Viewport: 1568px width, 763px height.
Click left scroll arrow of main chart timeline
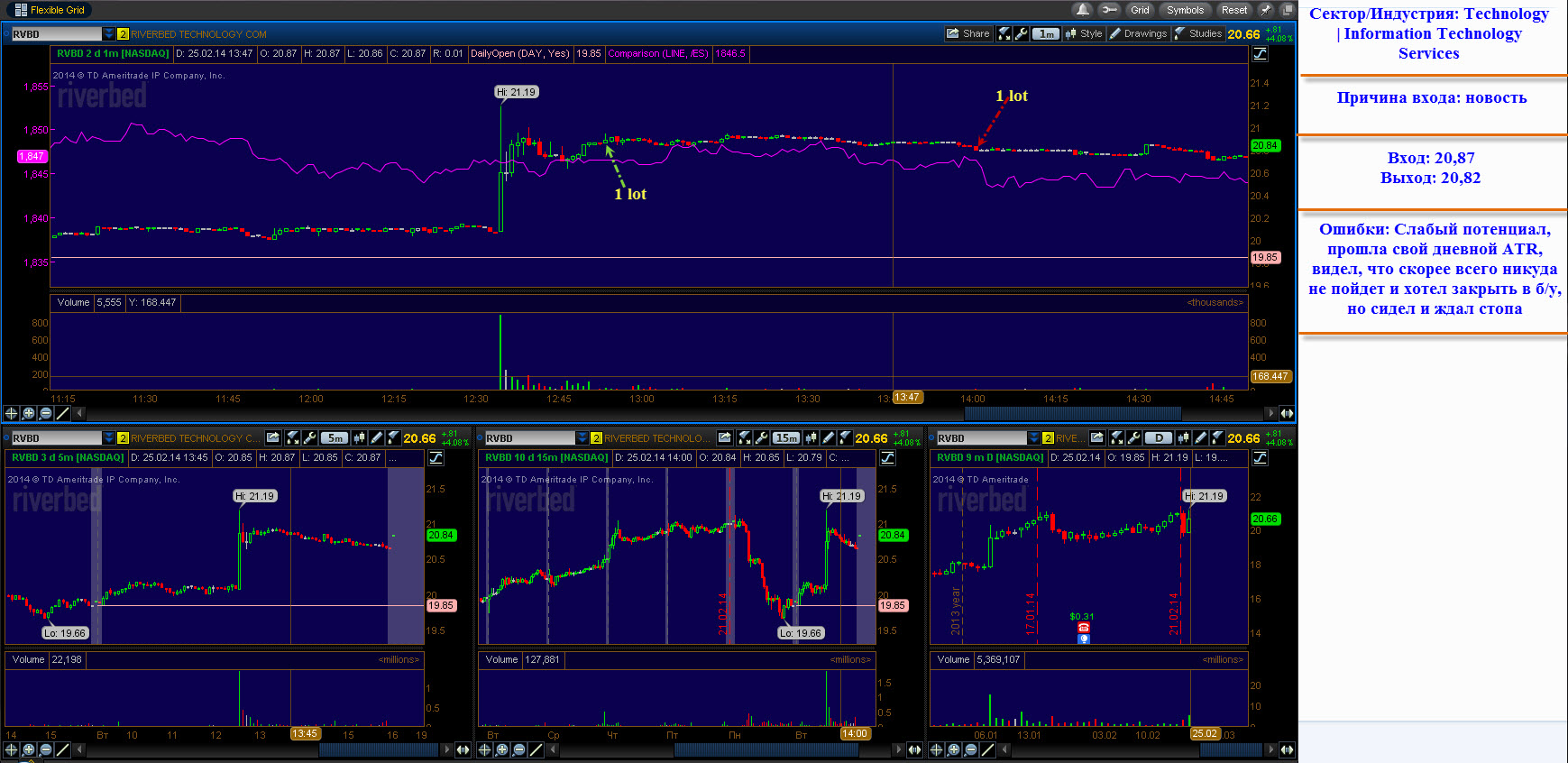(x=80, y=413)
